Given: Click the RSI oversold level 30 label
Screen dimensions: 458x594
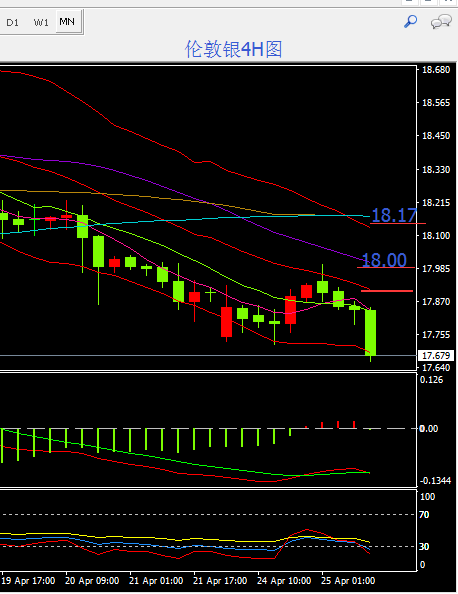Looking at the screenshot, I should [424, 546].
